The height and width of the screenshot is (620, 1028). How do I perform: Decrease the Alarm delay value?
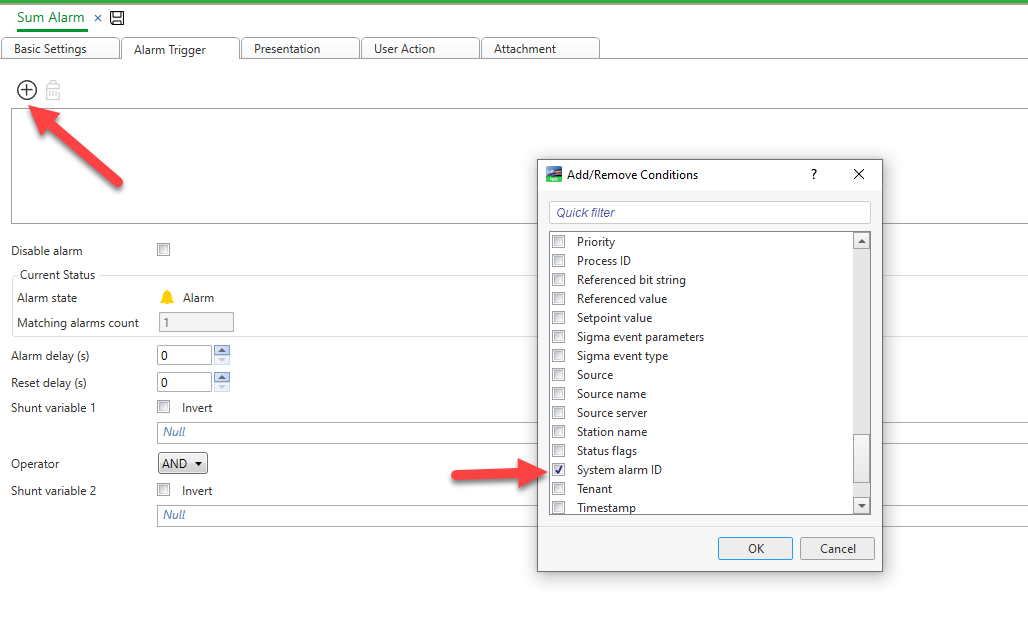point(222,360)
